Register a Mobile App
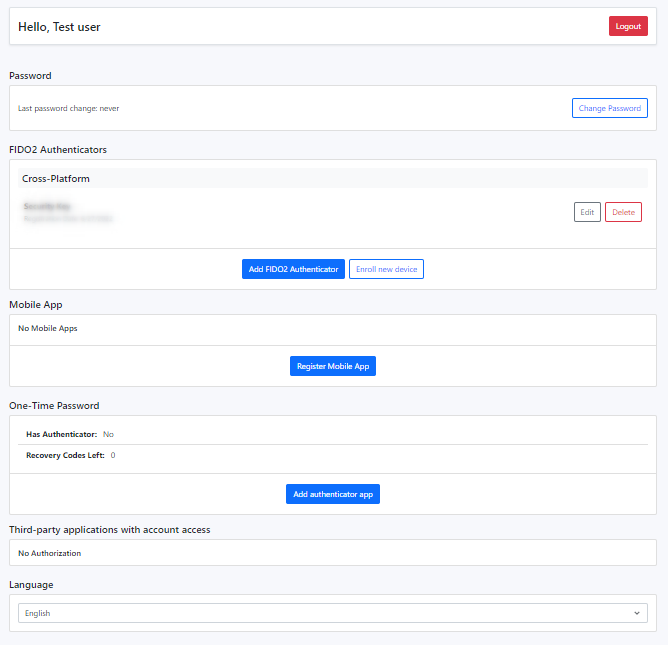The width and height of the screenshot is (668, 645). click(333, 366)
